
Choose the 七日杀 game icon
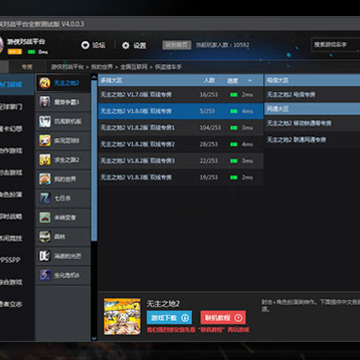45,198
